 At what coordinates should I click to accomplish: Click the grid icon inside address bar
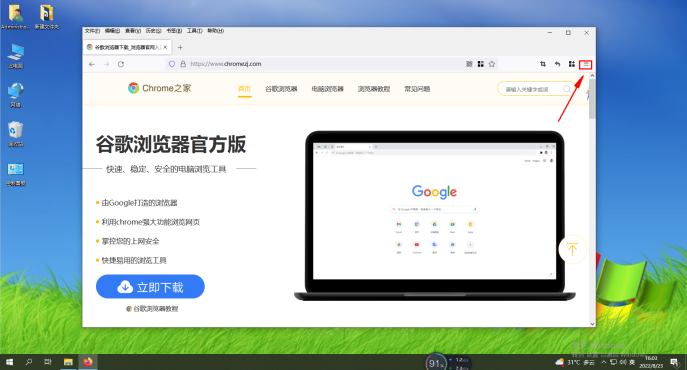(481, 64)
